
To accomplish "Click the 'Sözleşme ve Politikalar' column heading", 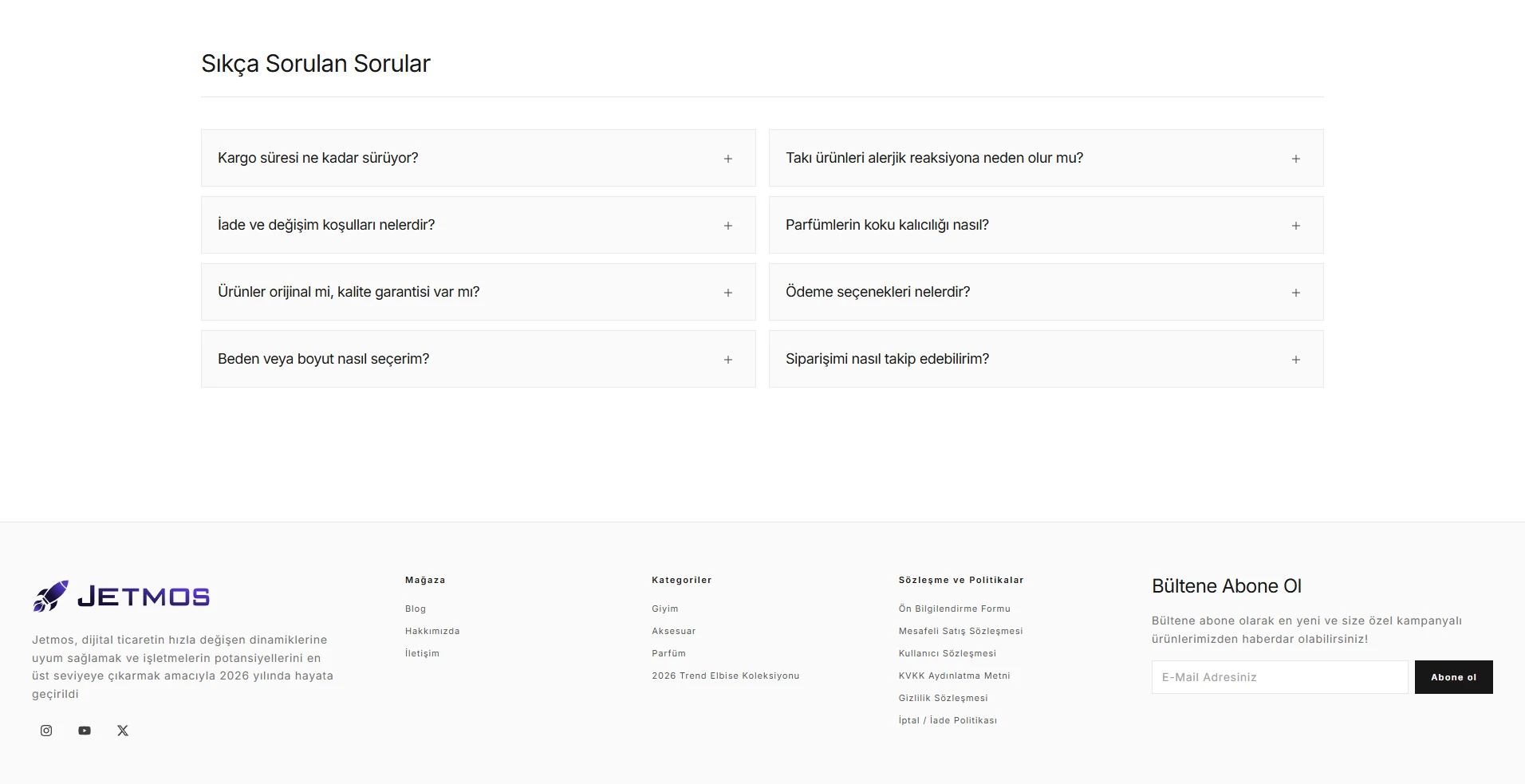I will 961,580.
